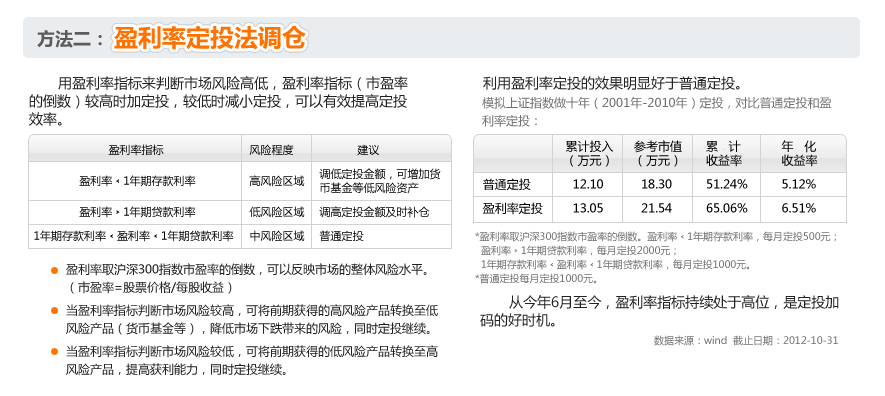Click the value 6.51%
Viewport: 885px width, 396px height.
pyautogui.click(x=799, y=209)
